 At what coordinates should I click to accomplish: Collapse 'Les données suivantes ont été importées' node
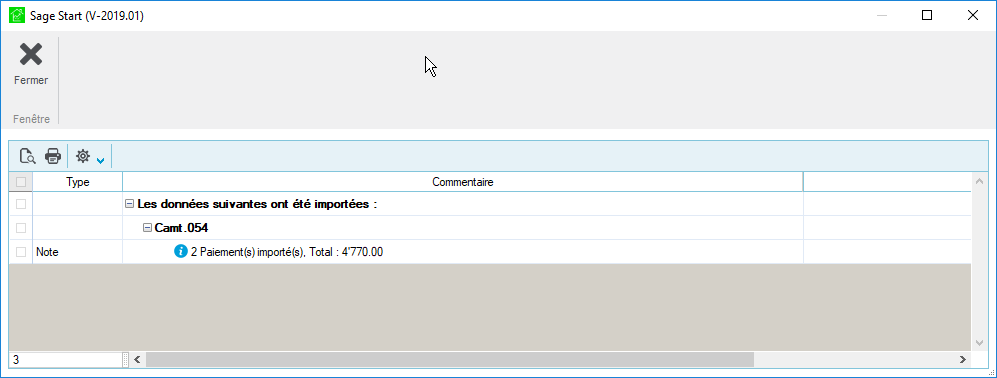[130, 204]
